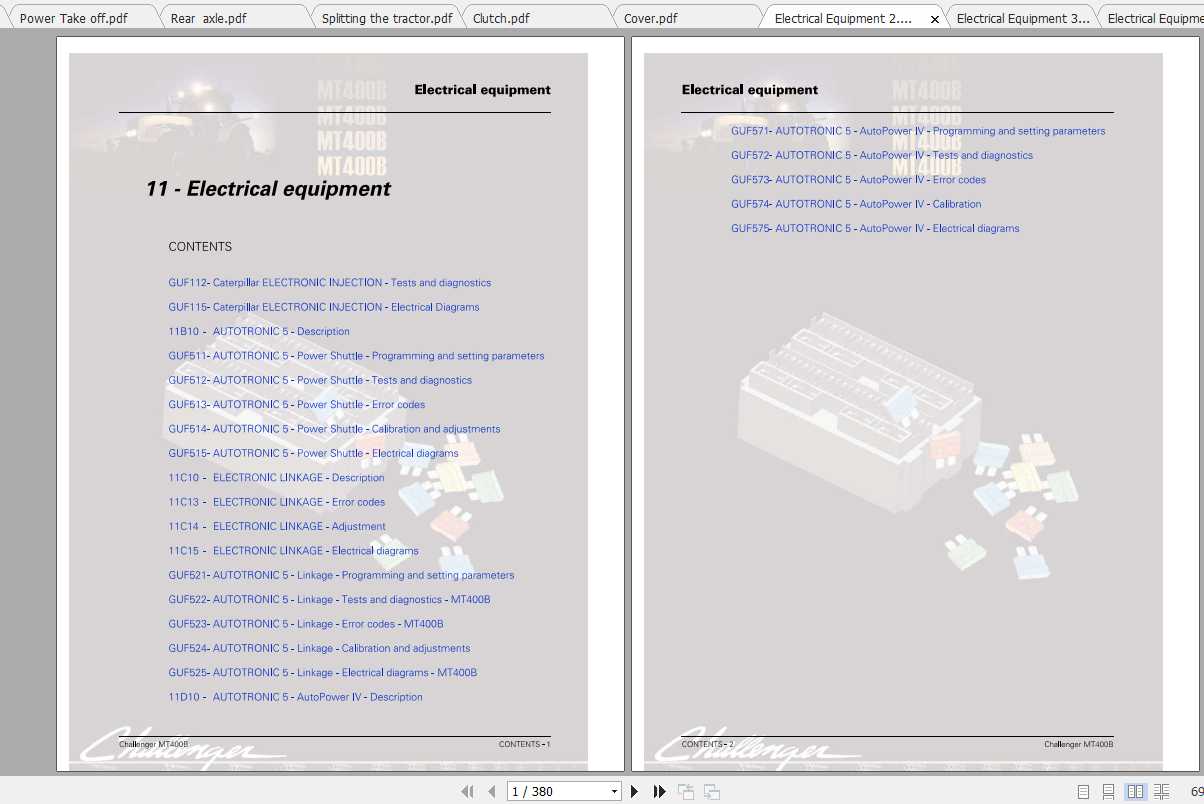The height and width of the screenshot is (804, 1204).
Task: Open GUF524 Linkage Calibration and adjustments
Action: coord(319,648)
